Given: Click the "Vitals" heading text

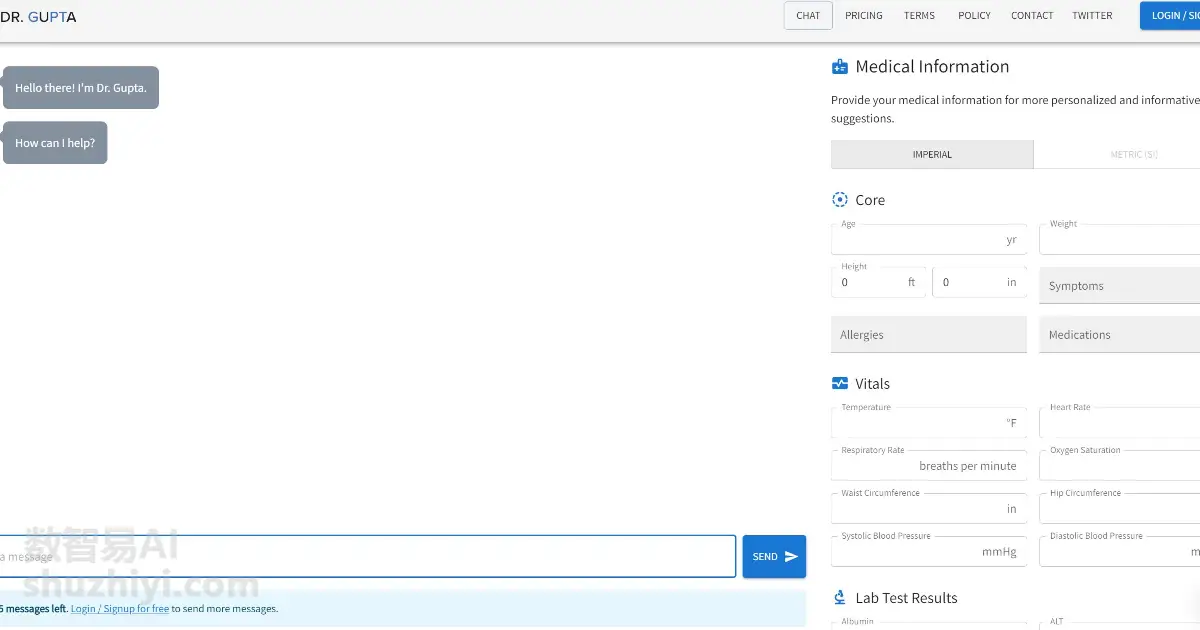Looking at the screenshot, I should click(x=872, y=384).
